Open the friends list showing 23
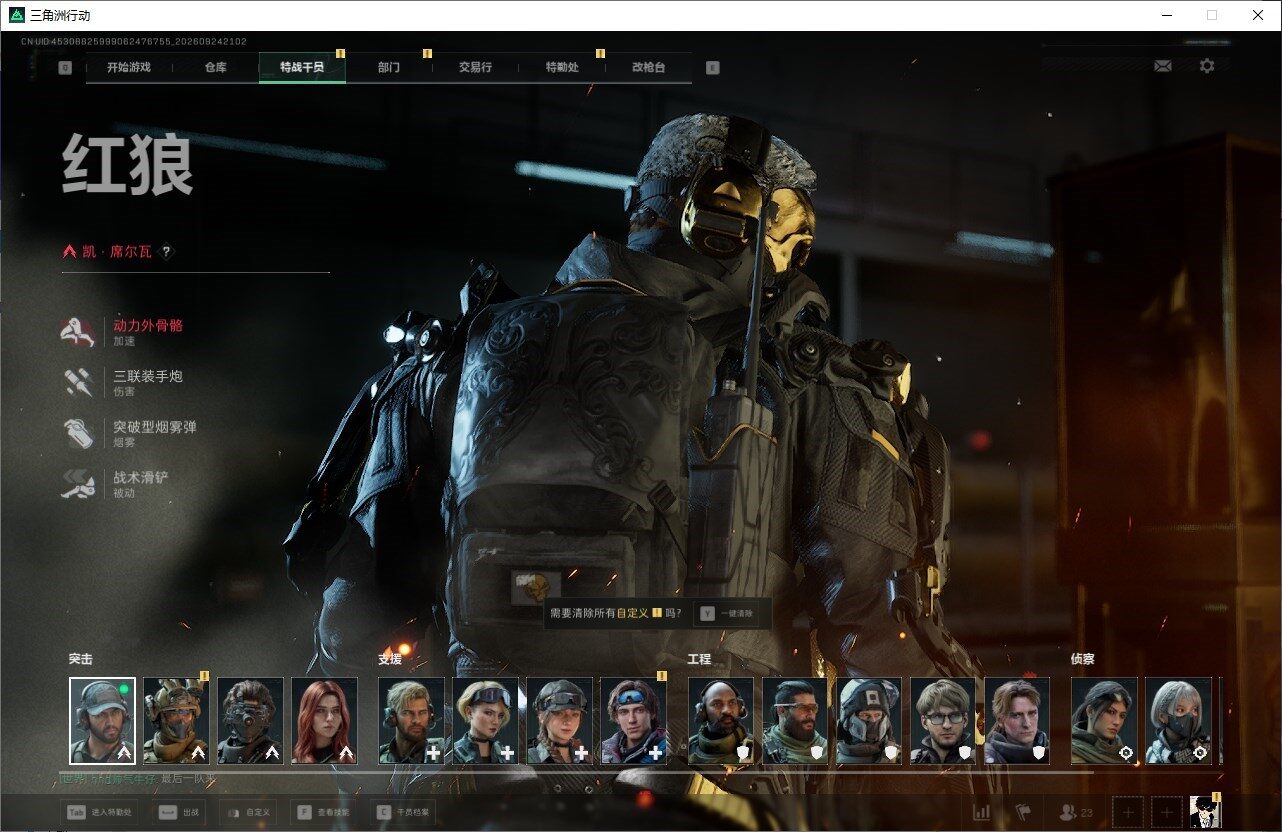Screen dimensions: 1282x832 click(1076, 813)
